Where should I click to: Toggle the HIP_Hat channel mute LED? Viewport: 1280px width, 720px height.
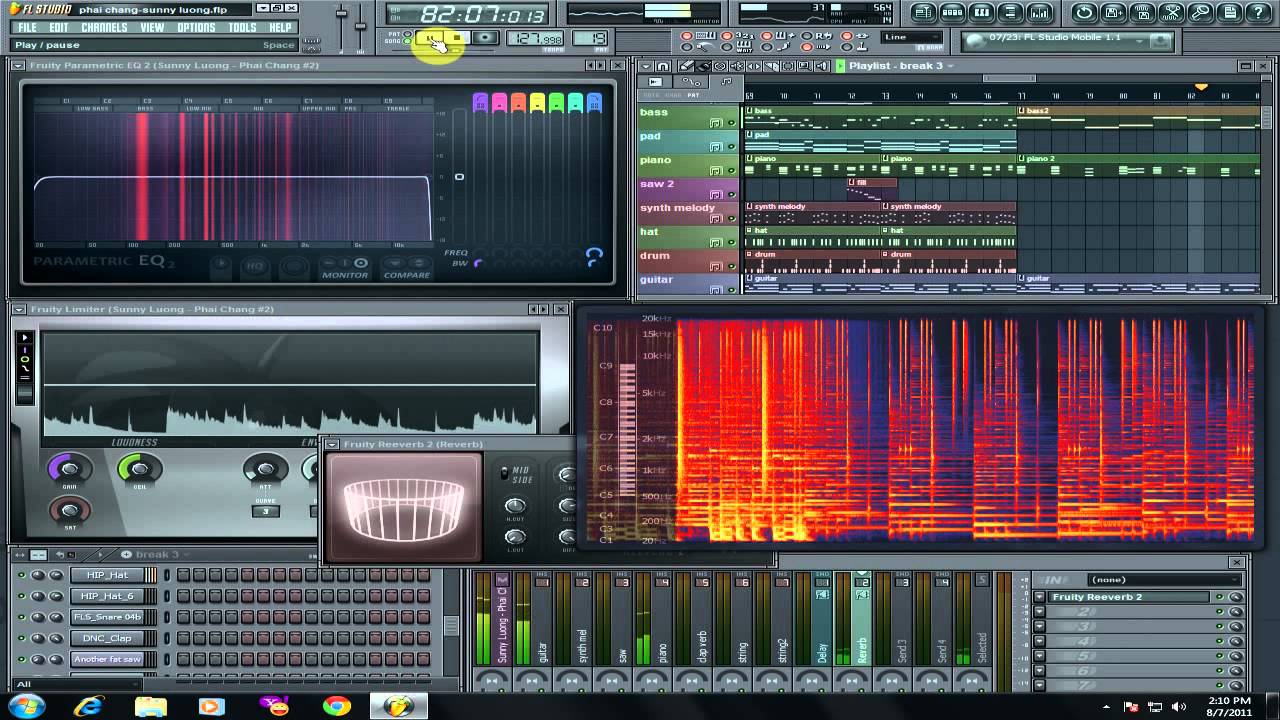pos(22,575)
